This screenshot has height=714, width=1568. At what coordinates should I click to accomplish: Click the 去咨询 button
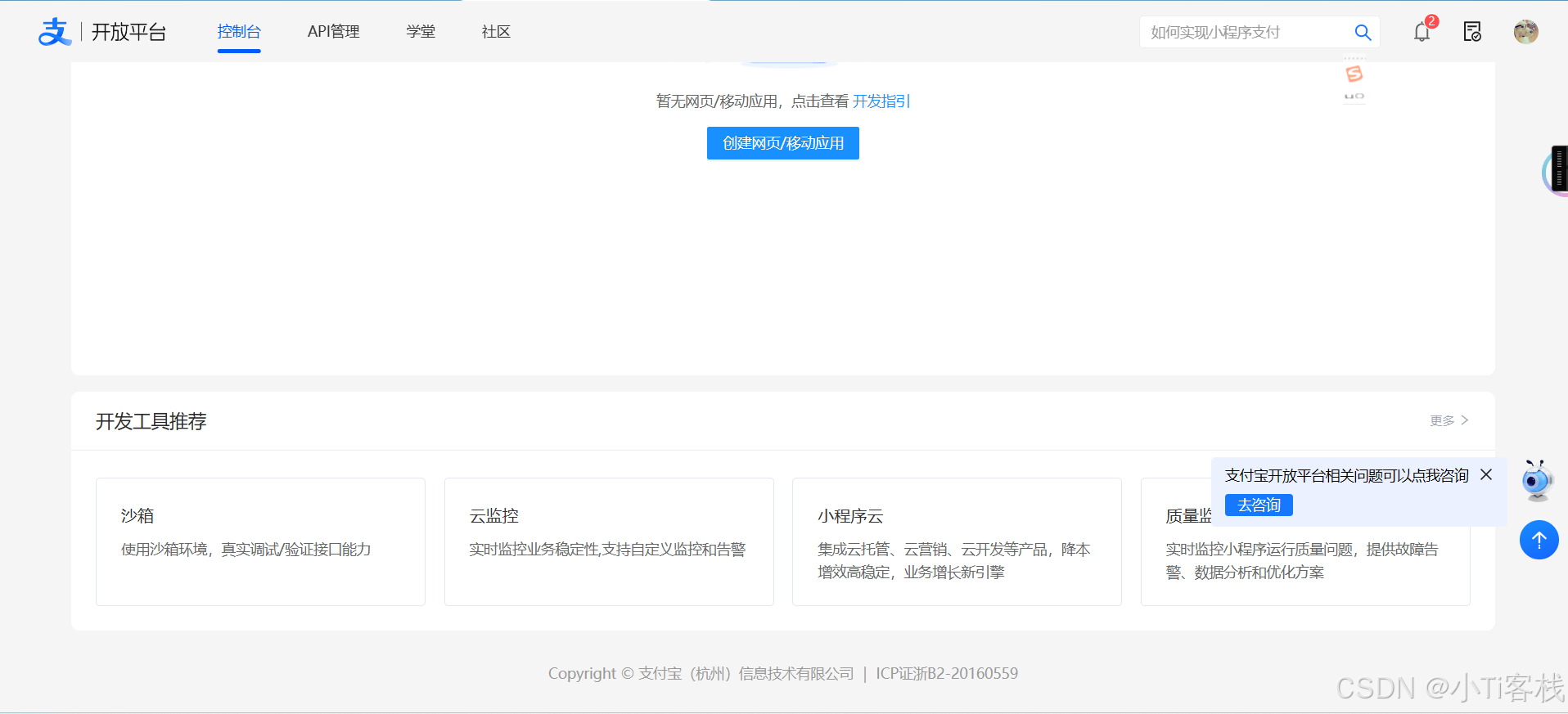coord(1259,505)
